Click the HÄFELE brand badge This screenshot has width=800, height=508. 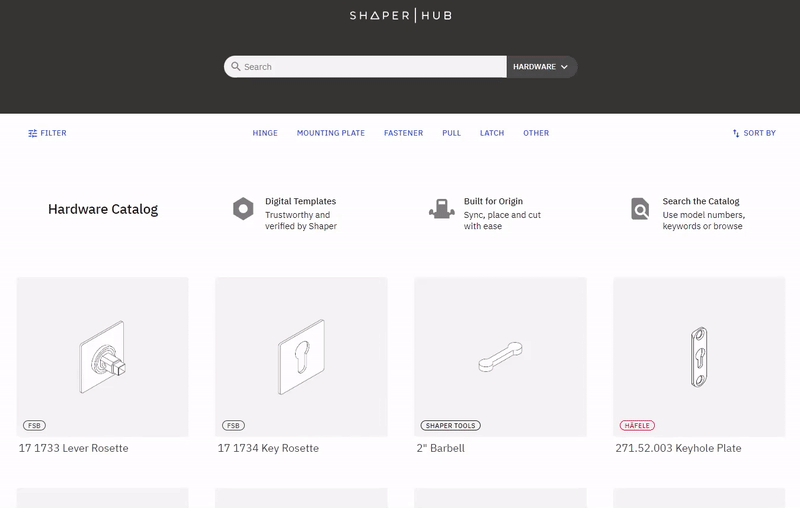point(637,425)
